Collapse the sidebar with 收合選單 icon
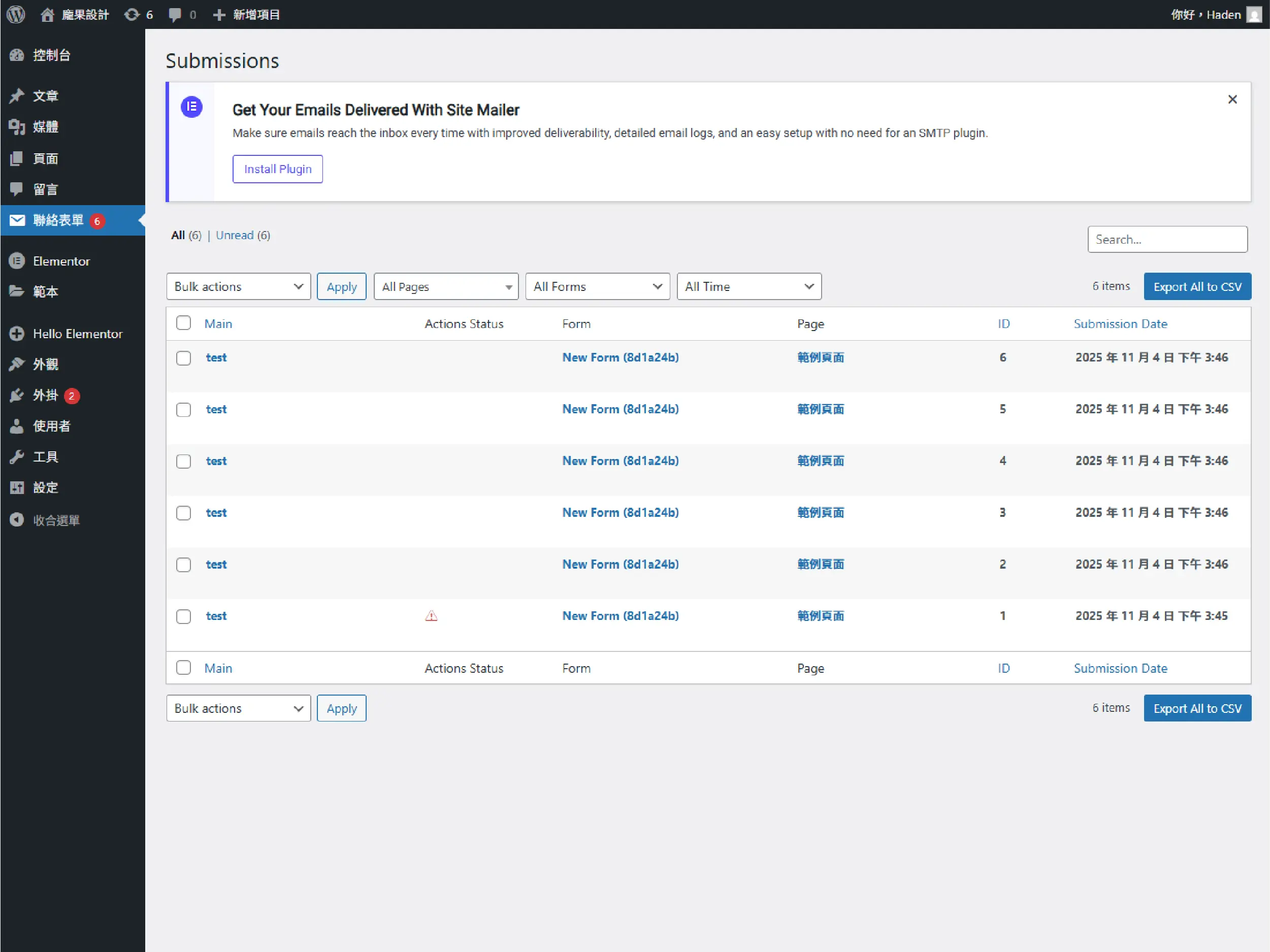 17,519
